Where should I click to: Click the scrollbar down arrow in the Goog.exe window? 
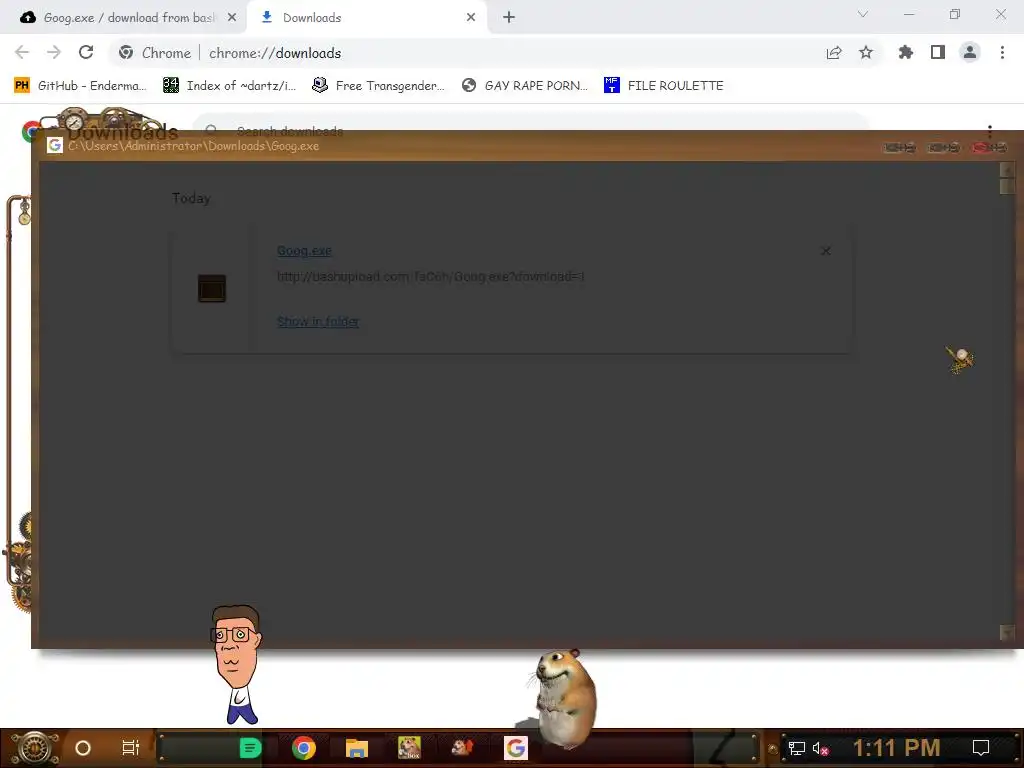point(1007,632)
